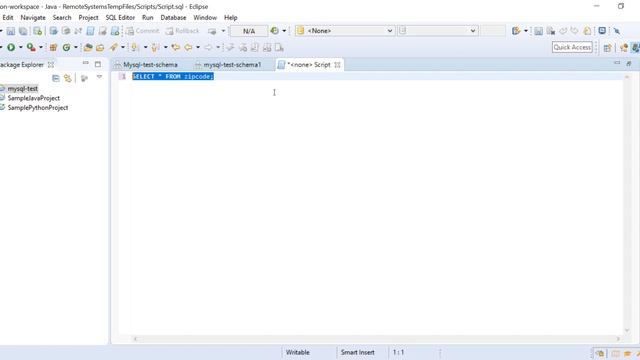The height and width of the screenshot is (360, 640).
Task: Click the editor's horizontal scrollbar
Action: click(376, 339)
